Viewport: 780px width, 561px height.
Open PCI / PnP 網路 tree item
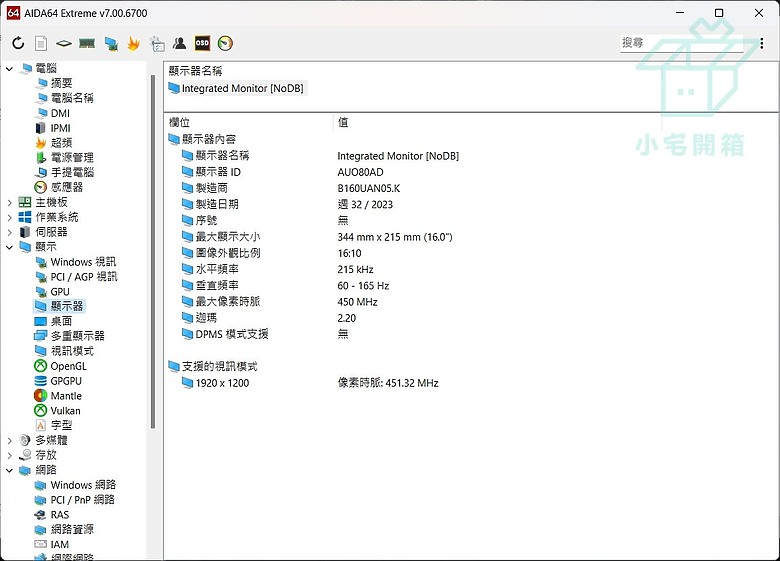[x=75, y=500]
